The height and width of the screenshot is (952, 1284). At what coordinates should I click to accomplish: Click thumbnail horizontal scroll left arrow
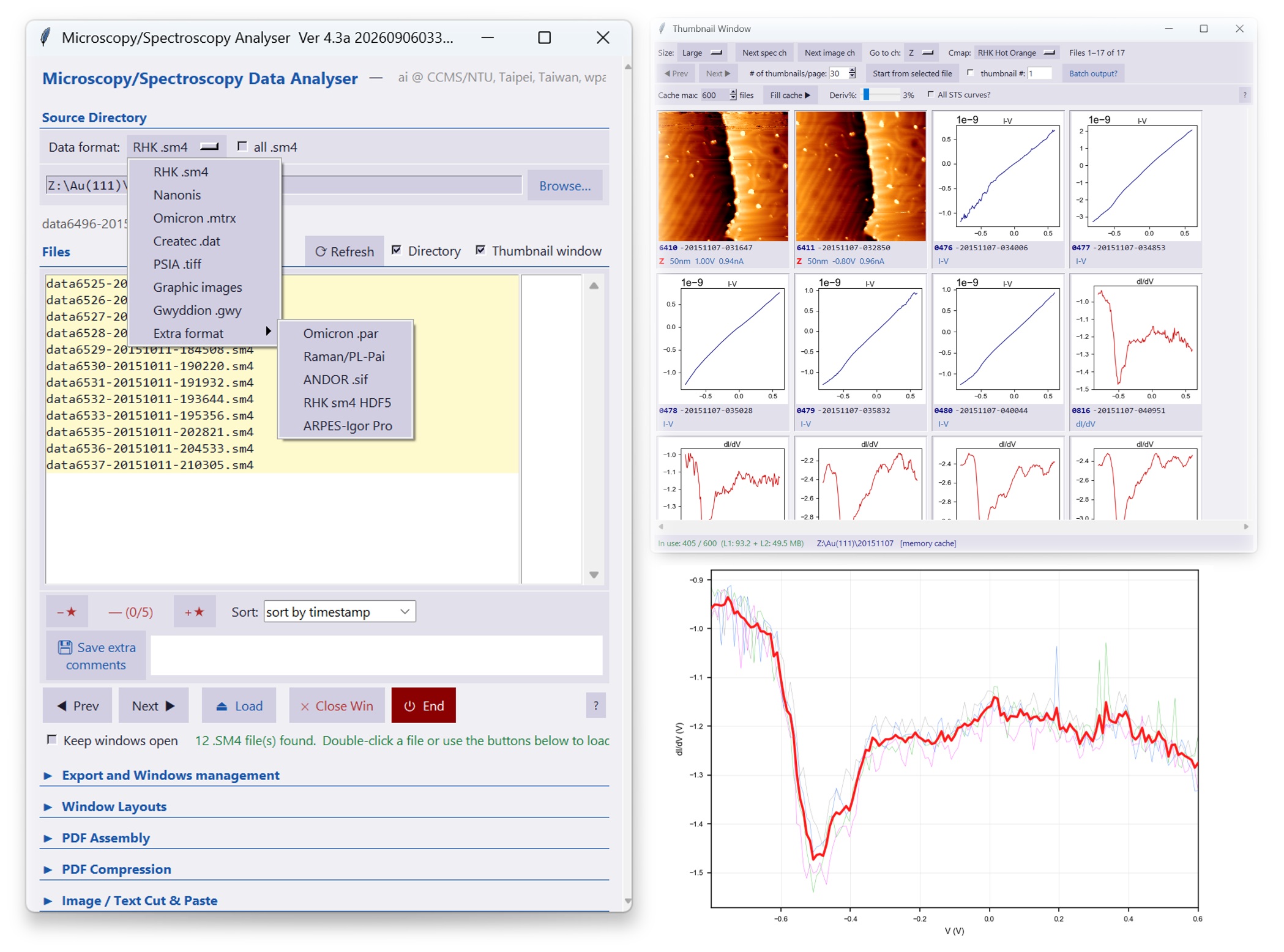[661, 526]
